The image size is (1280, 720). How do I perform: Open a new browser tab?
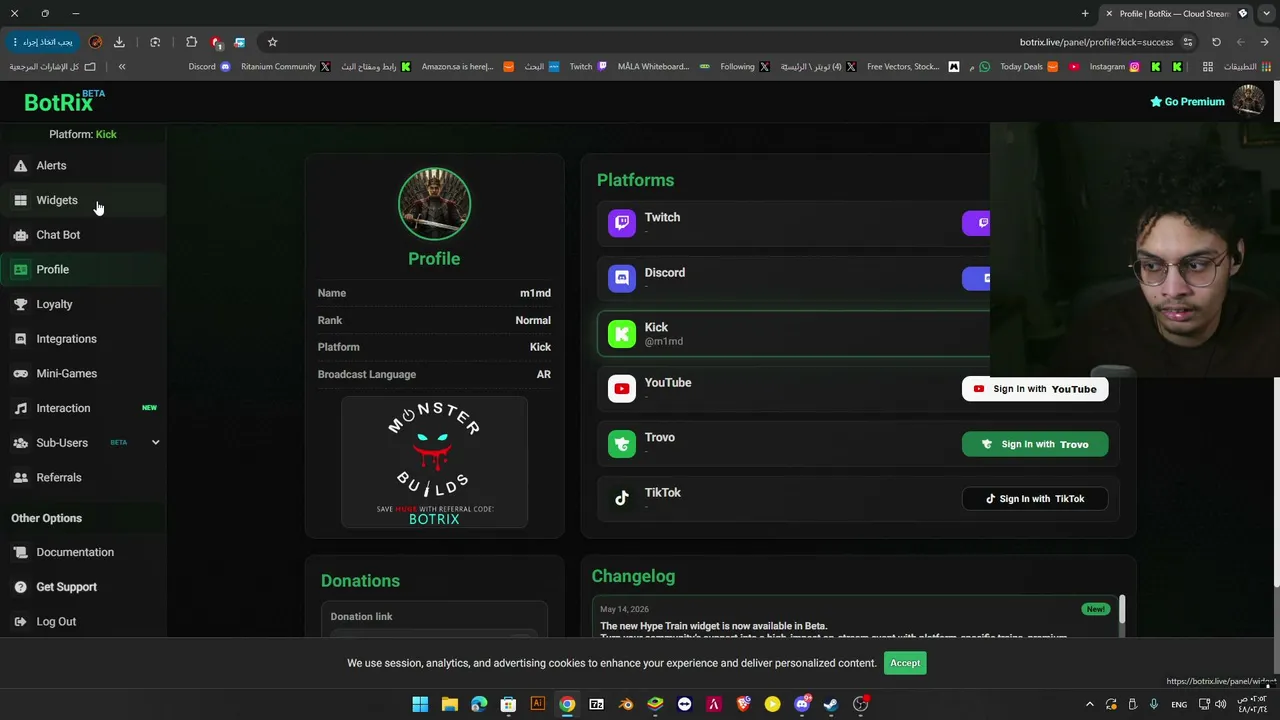coord(1085,13)
